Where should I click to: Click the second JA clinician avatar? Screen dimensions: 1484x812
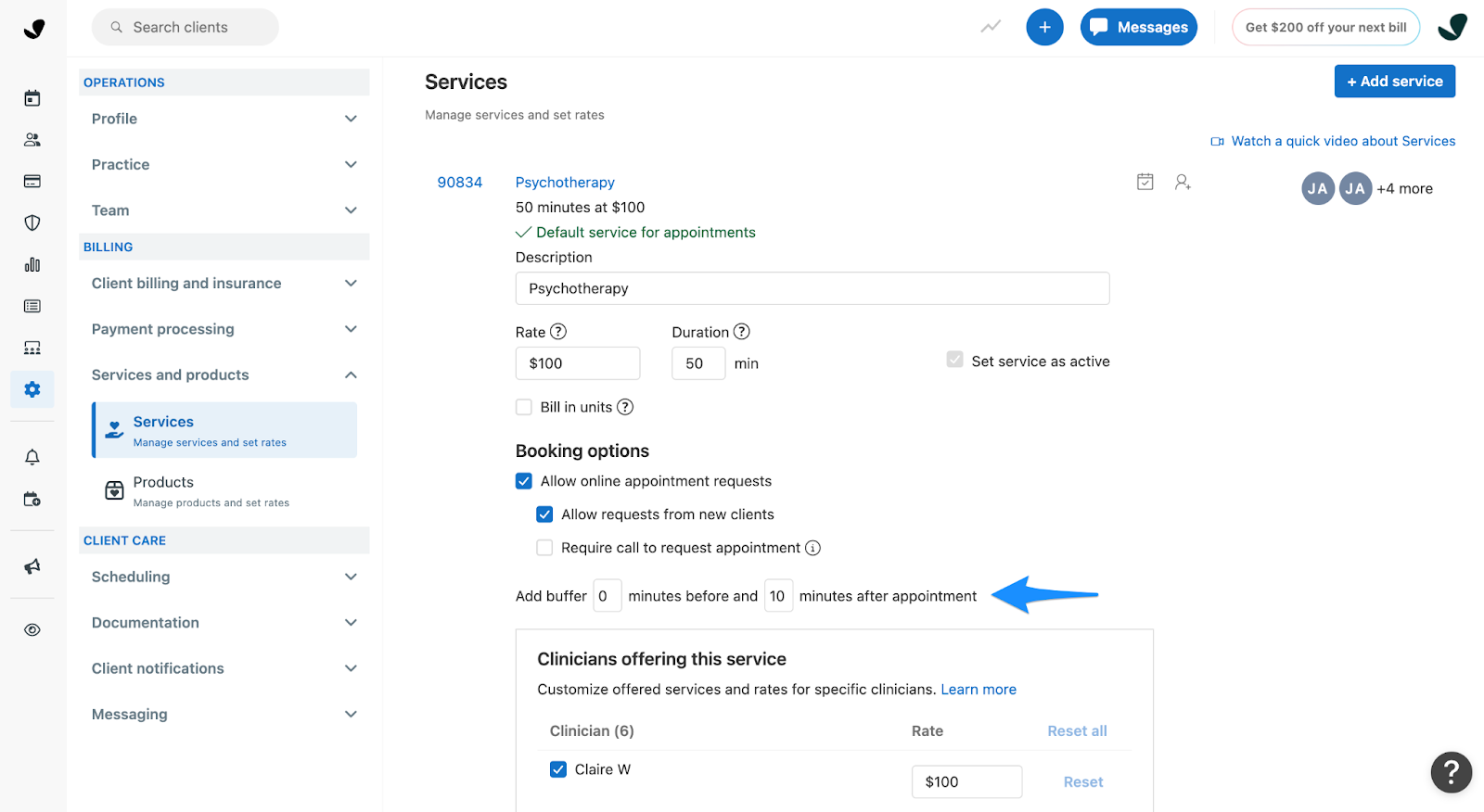(x=1355, y=188)
